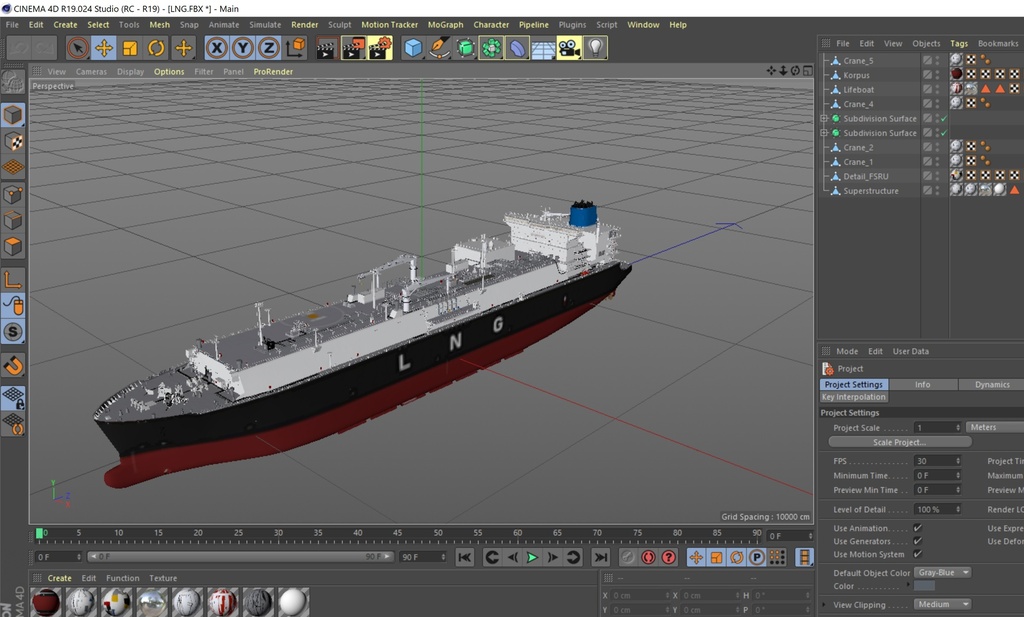Click the Scale Project button
This screenshot has width=1024, height=617.
(900, 442)
